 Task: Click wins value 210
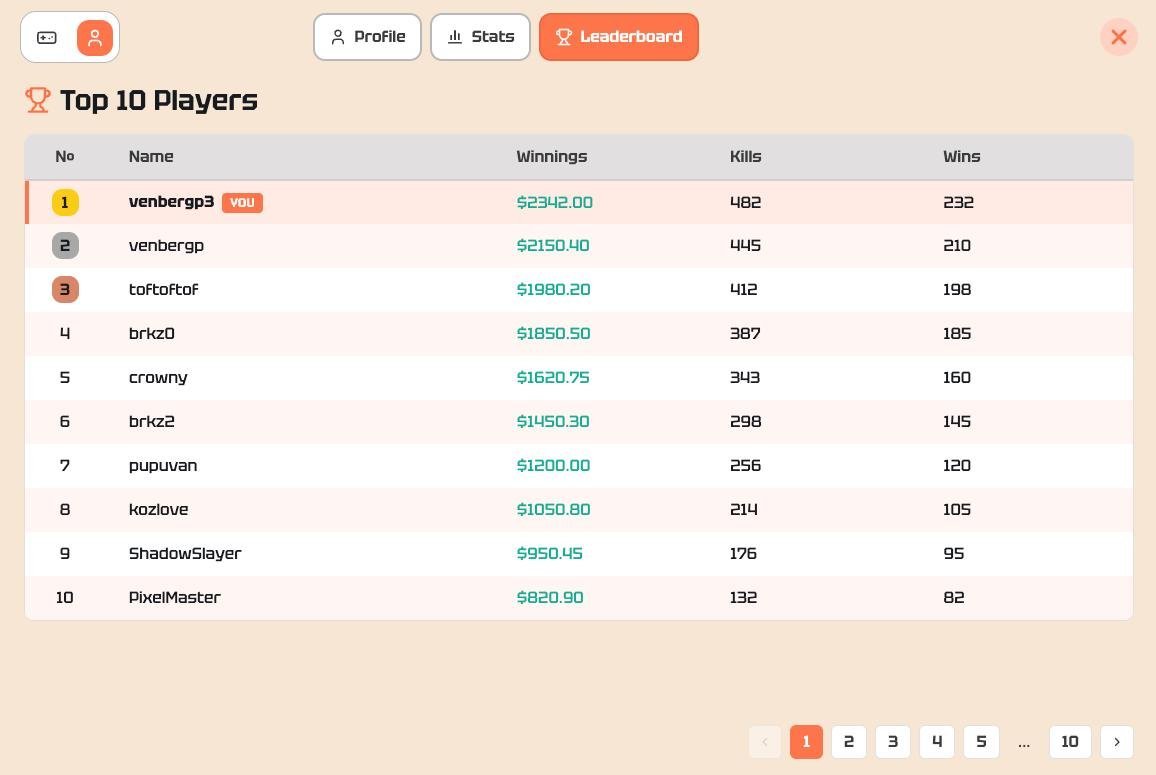(957, 246)
